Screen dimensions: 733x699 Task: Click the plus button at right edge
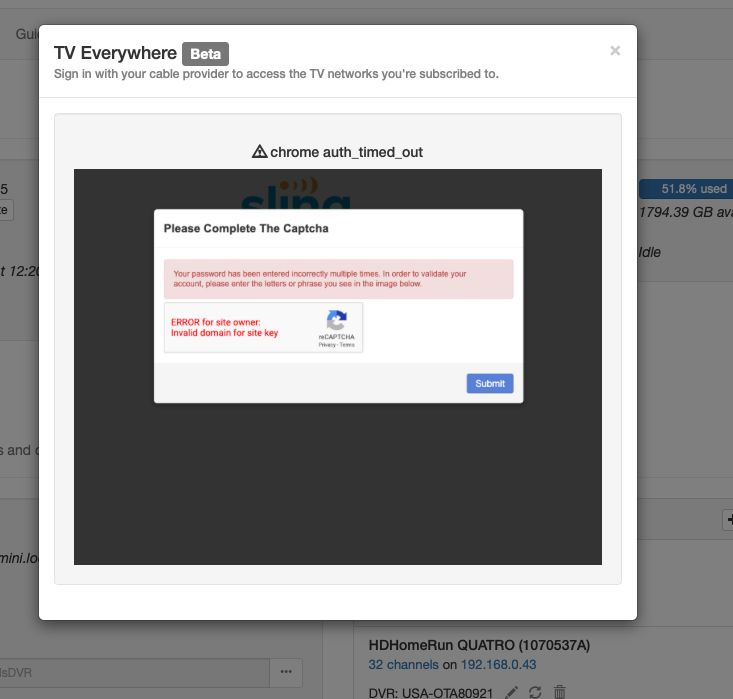727,520
